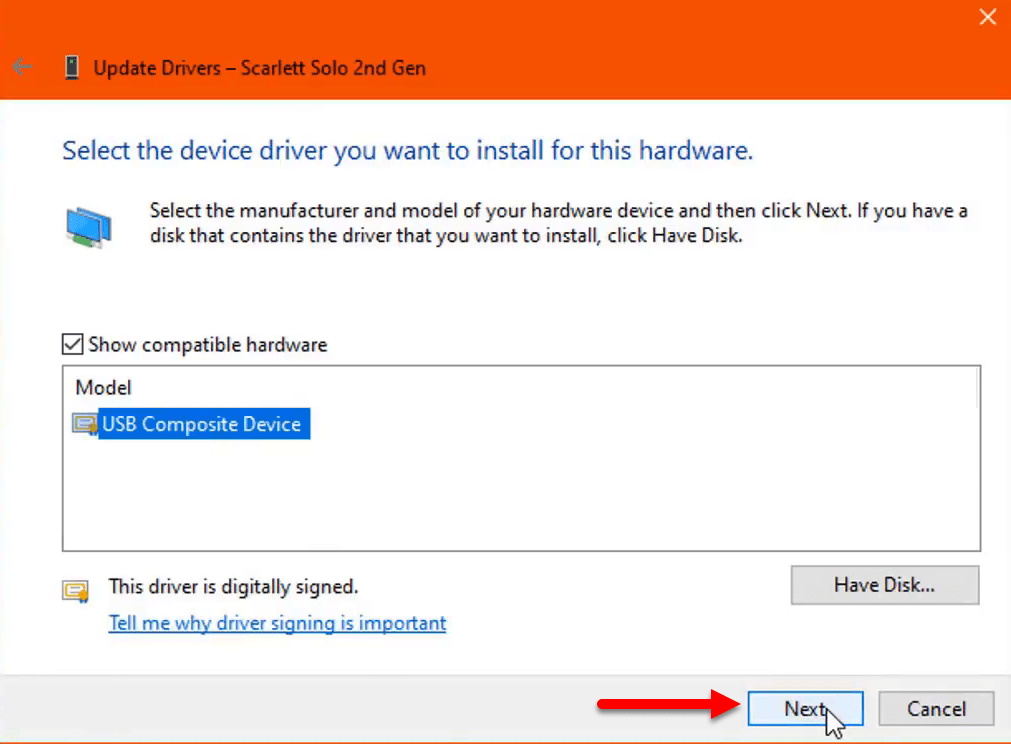
Task: Close the Update Drivers dialog
Action: (x=987, y=17)
